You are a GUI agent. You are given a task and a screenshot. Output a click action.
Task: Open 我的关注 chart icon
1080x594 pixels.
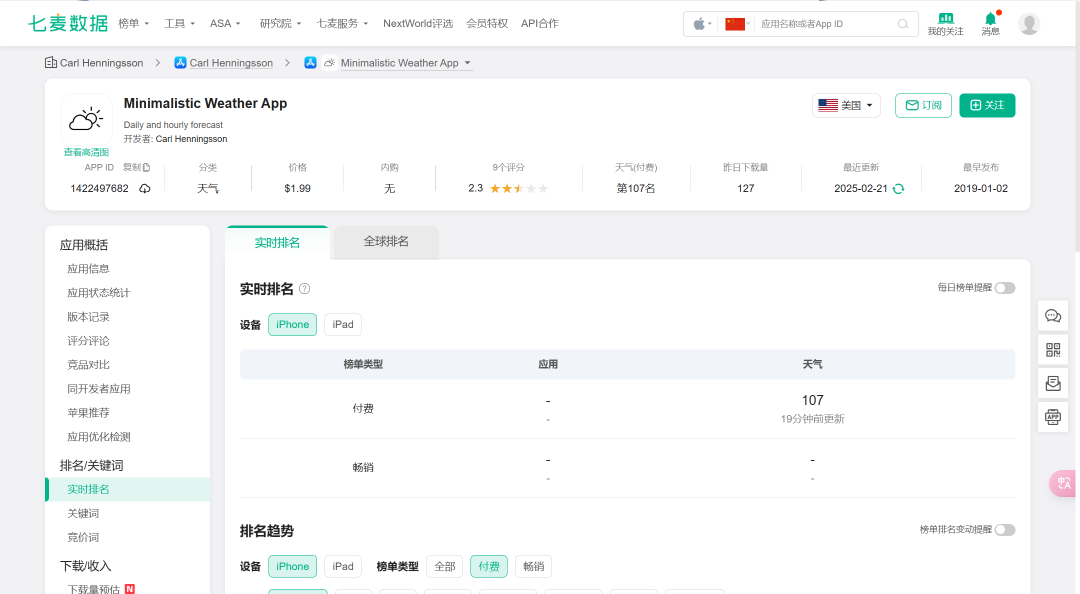pos(946,19)
